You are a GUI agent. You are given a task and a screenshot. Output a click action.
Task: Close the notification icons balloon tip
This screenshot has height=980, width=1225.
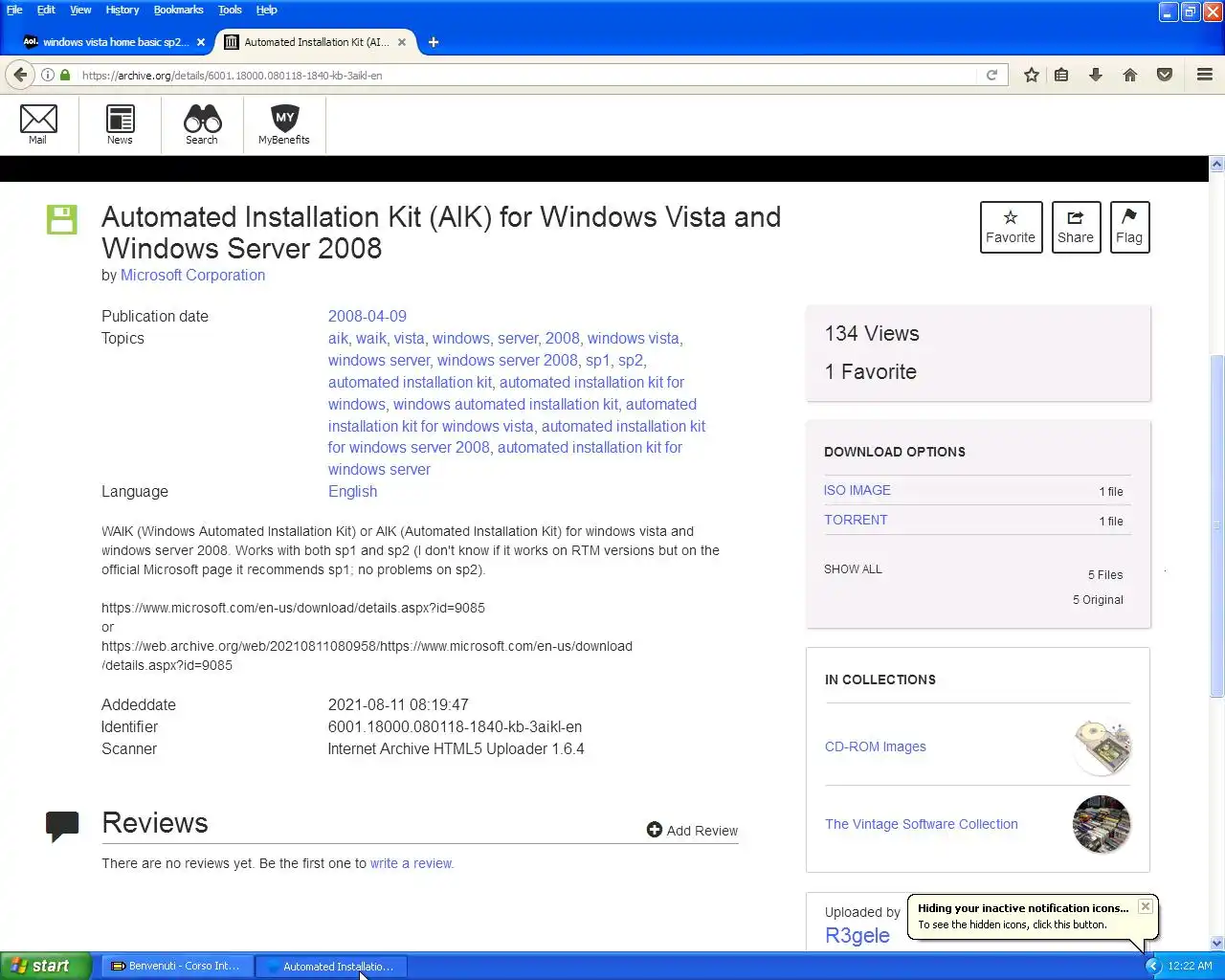pyautogui.click(x=1146, y=906)
